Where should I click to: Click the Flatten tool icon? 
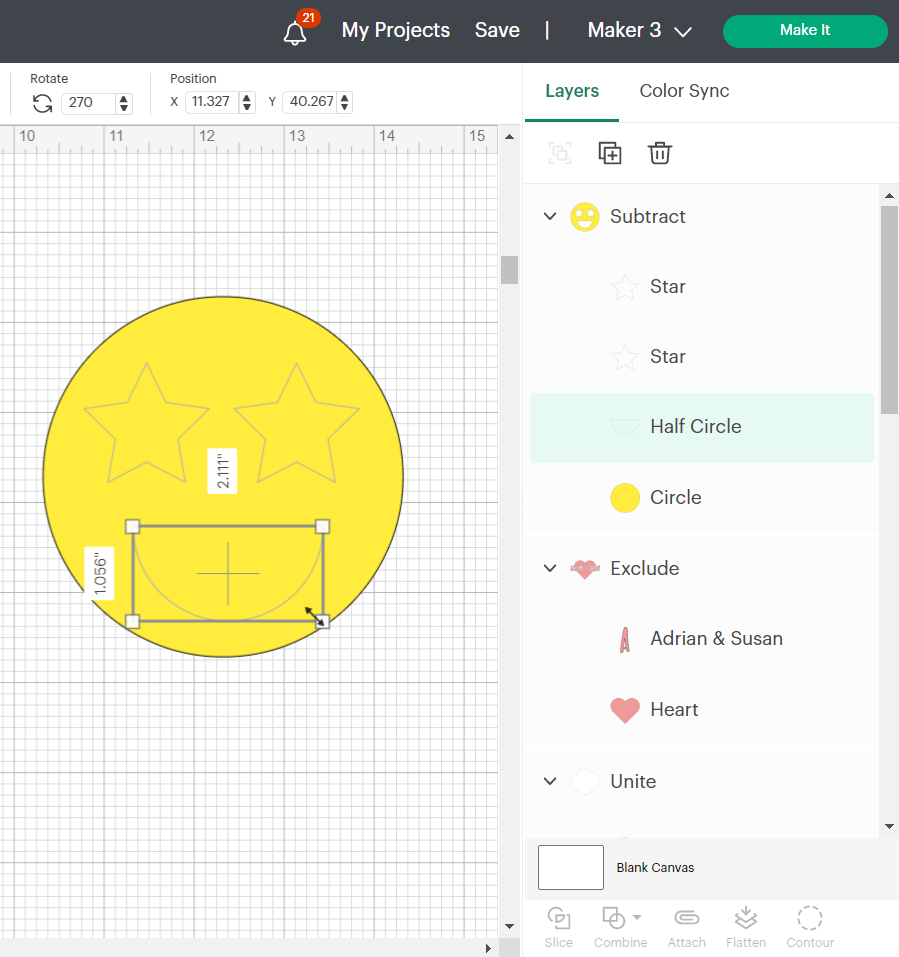[746, 919]
